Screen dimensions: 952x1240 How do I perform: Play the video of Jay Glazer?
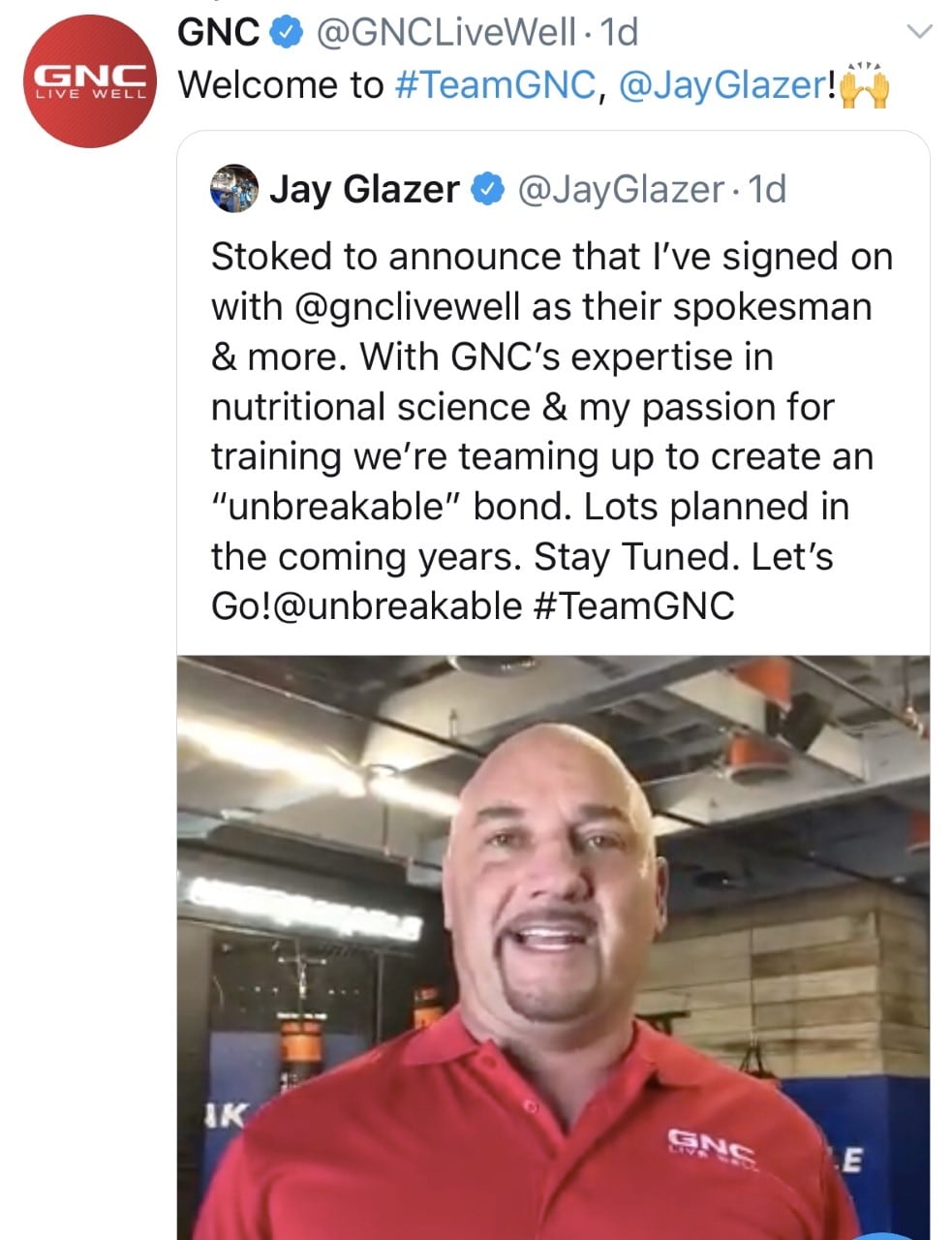tap(553, 947)
